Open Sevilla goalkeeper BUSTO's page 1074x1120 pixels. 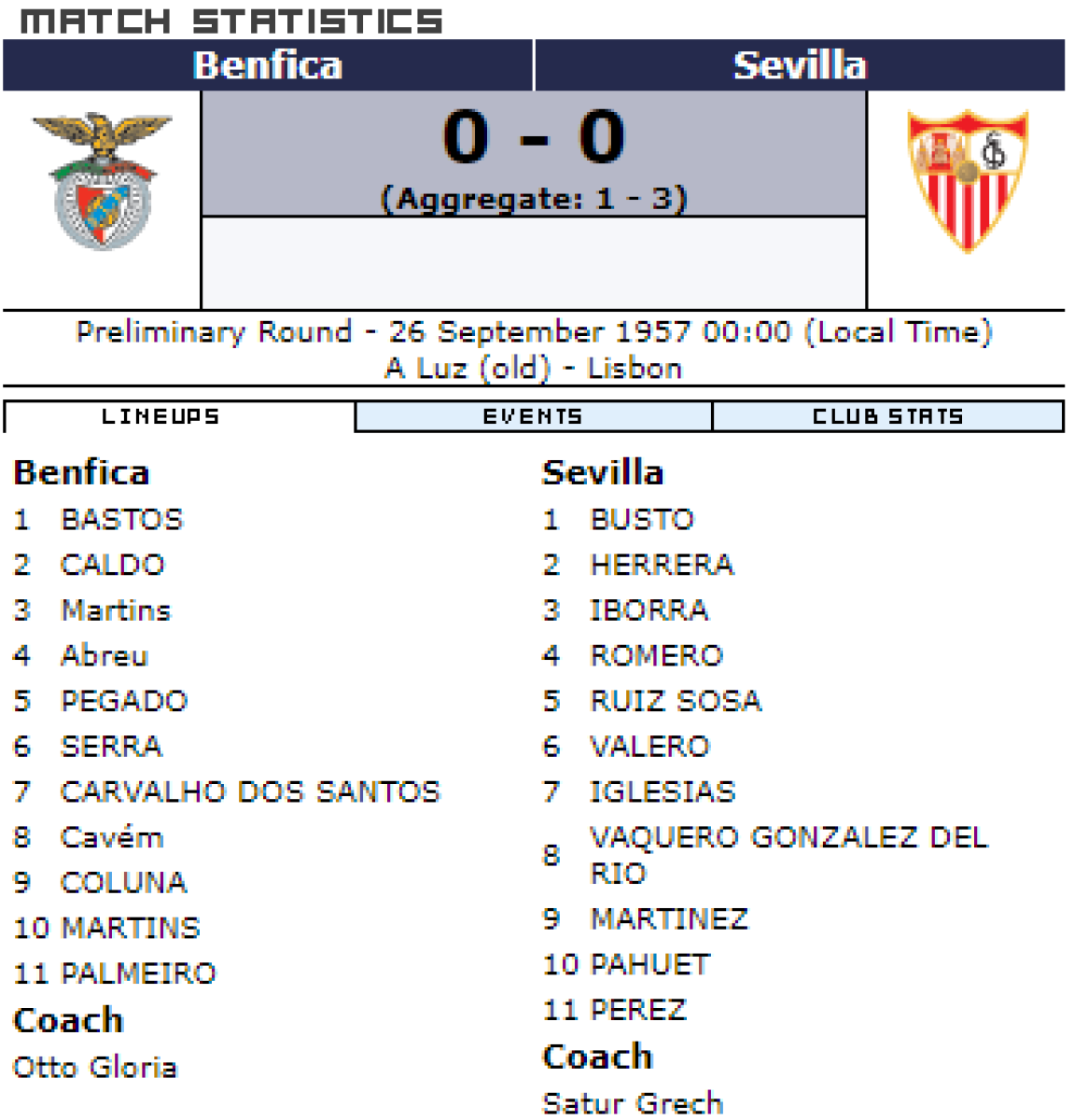[x=643, y=520]
